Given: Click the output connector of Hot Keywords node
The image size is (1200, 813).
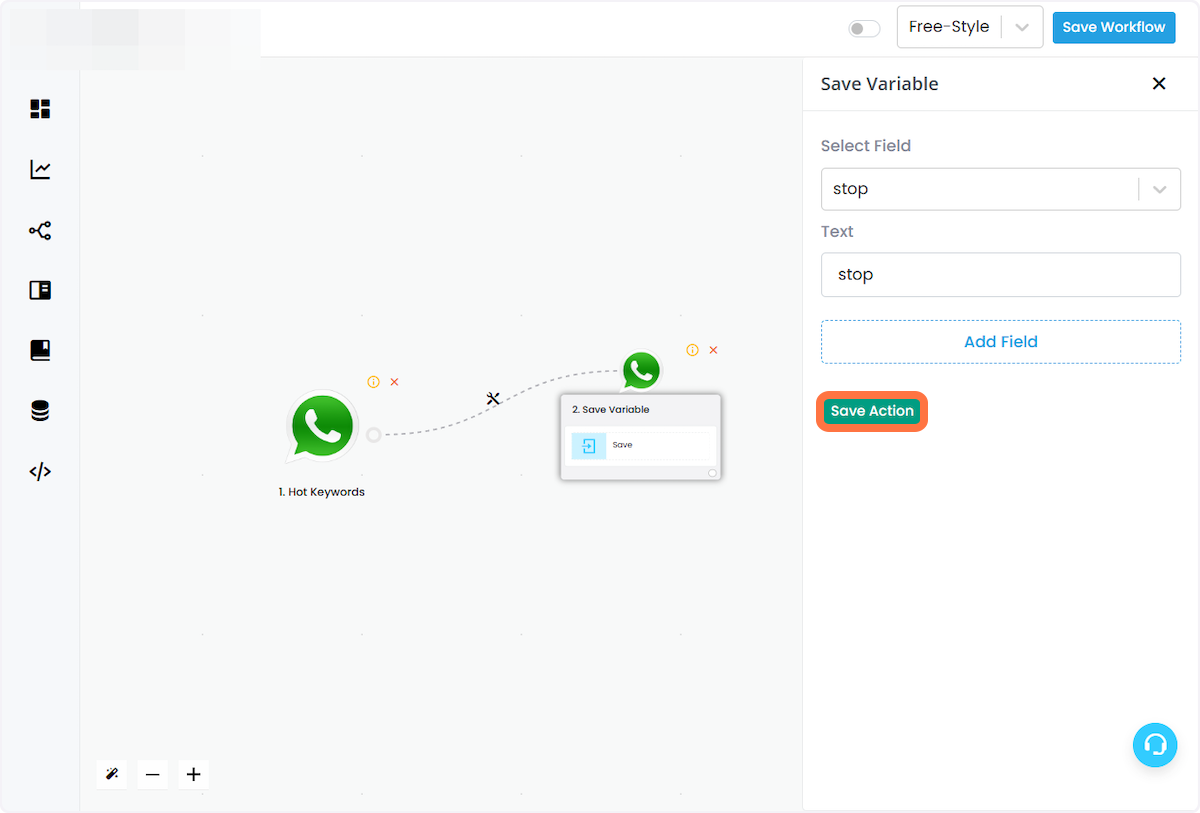Looking at the screenshot, I should click(x=374, y=435).
